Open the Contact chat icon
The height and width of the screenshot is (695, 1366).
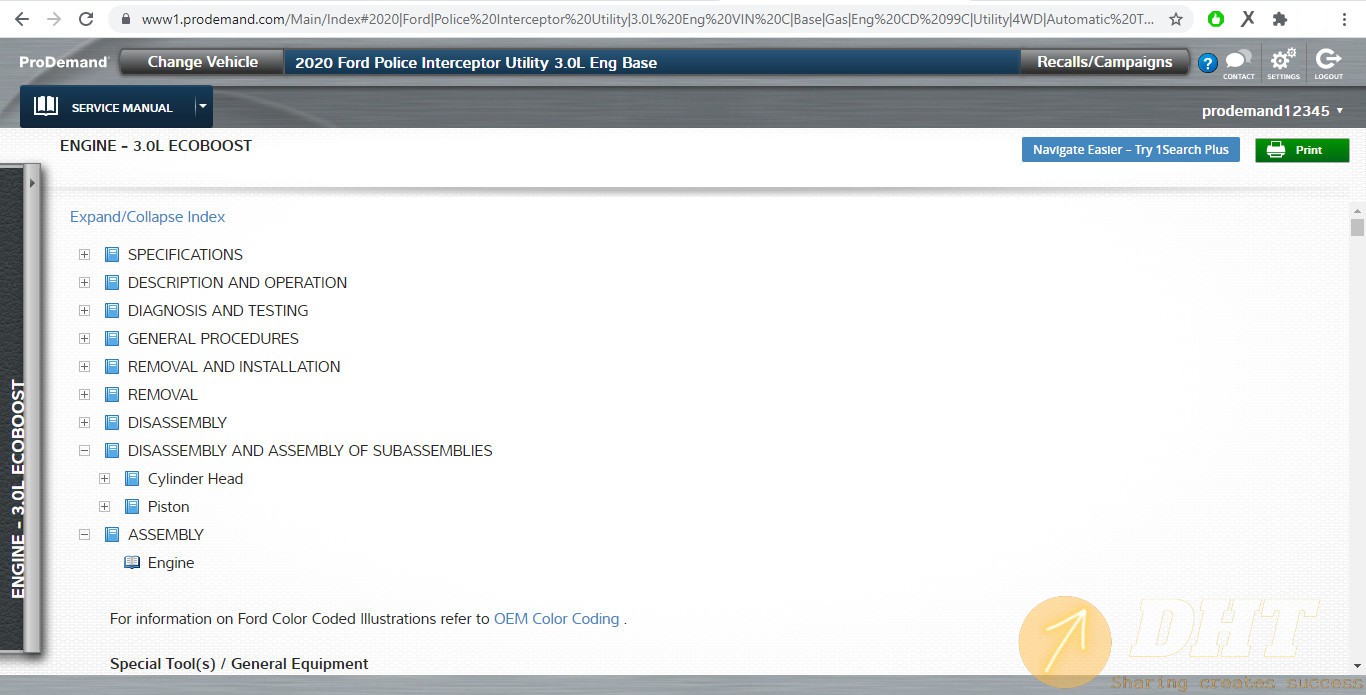pyautogui.click(x=1238, y=62)
